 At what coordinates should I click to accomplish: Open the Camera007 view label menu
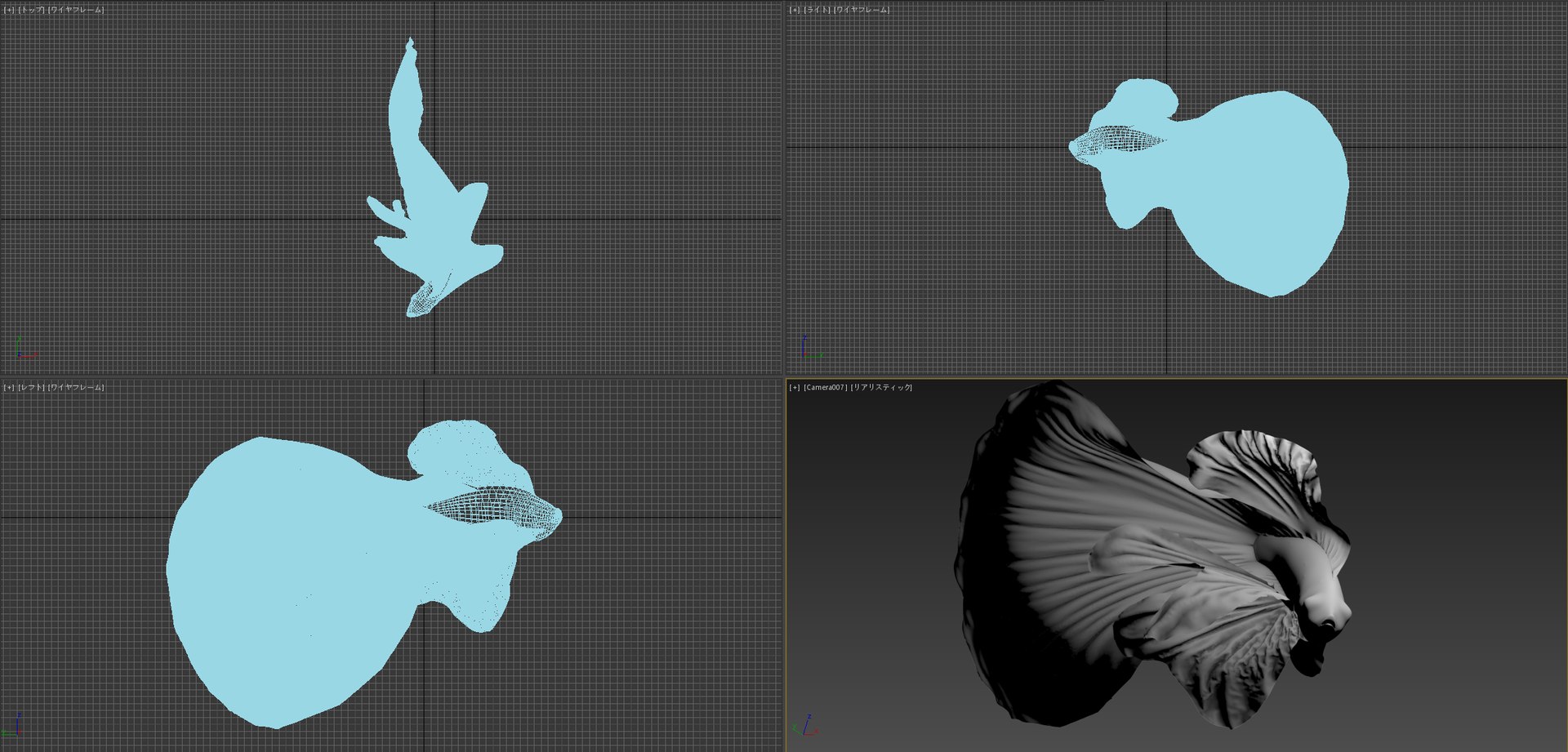coord(825,387)
